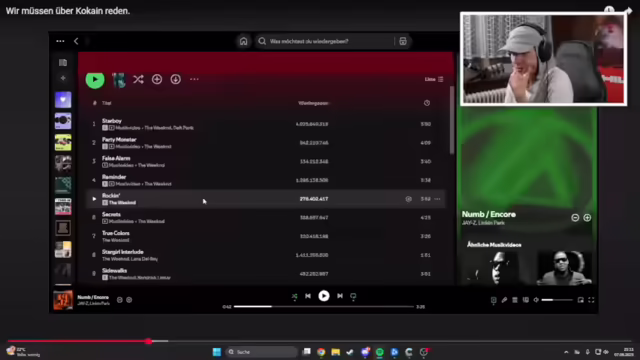Remove Numb / Encore with minus circle
Image resolution: width=640 pixels, height=360 pixels.
click(575, 218)
